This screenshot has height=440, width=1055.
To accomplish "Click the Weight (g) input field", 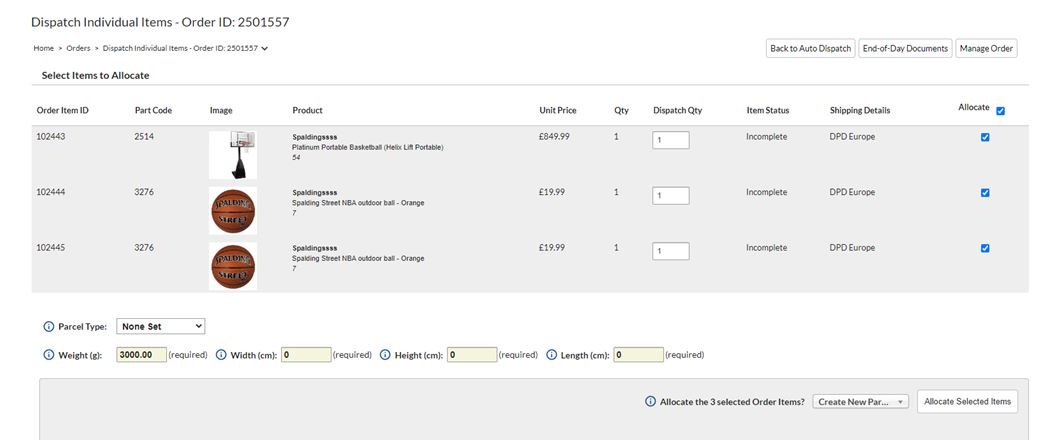I will point(141,355).
